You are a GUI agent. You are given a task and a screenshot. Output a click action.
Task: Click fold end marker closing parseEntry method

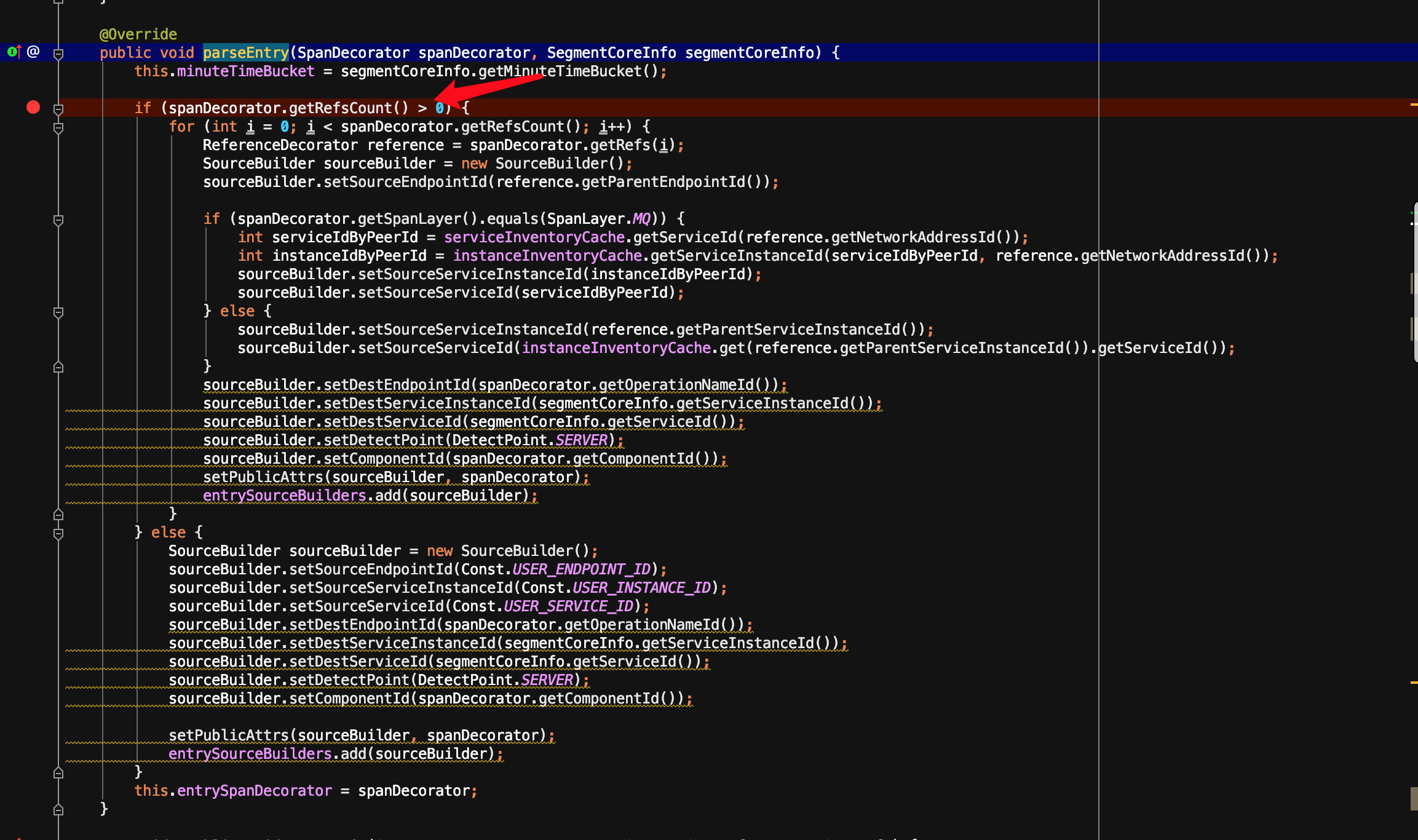tap(58, 810)
